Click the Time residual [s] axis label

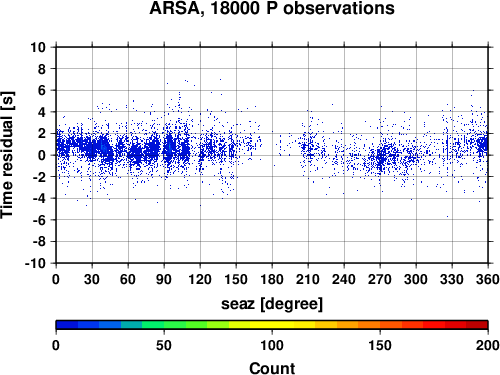pyautogui.click(x=7, y=155)
